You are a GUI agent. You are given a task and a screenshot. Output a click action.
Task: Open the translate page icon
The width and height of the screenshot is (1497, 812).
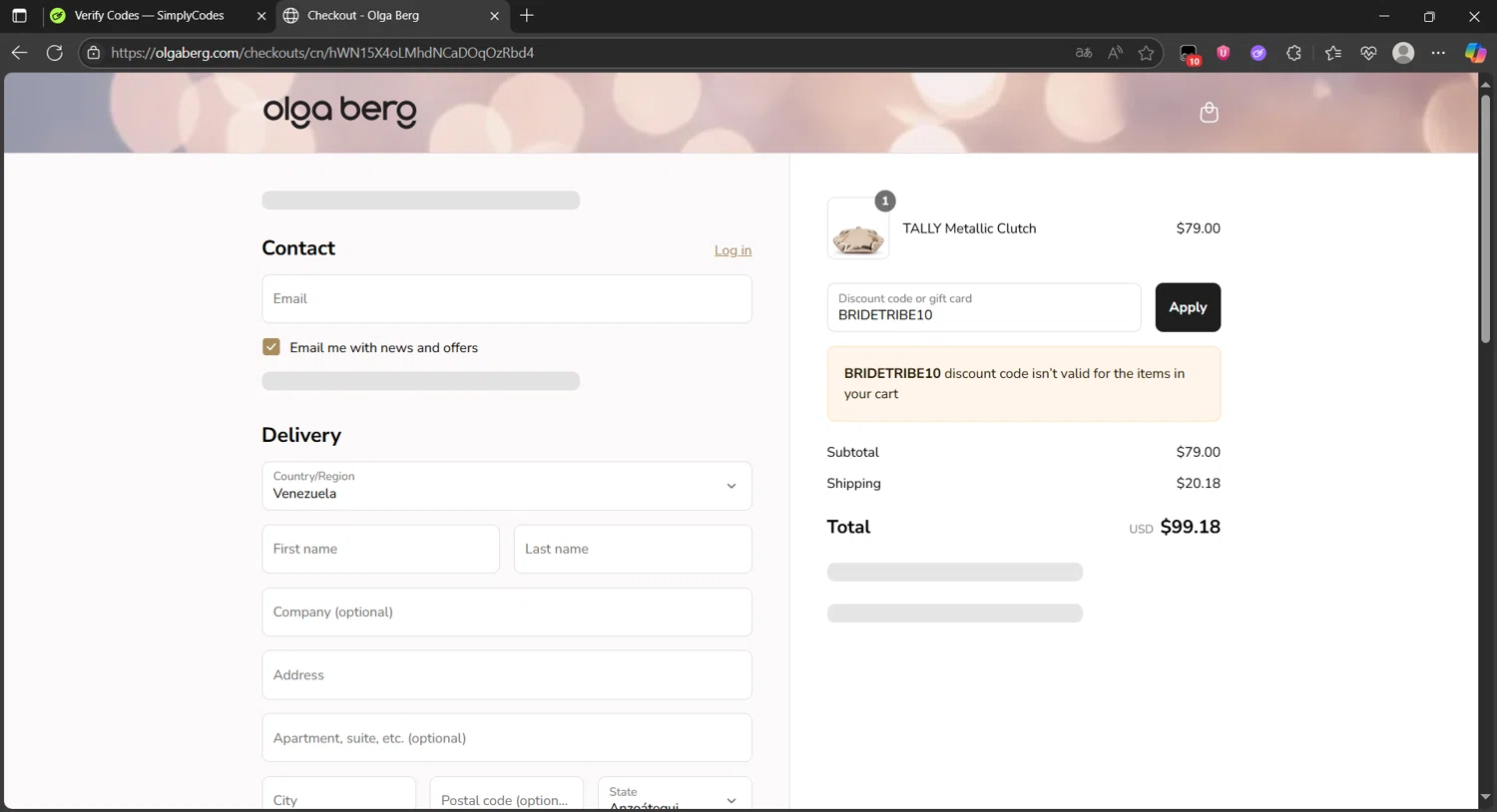click(1084, 53)
